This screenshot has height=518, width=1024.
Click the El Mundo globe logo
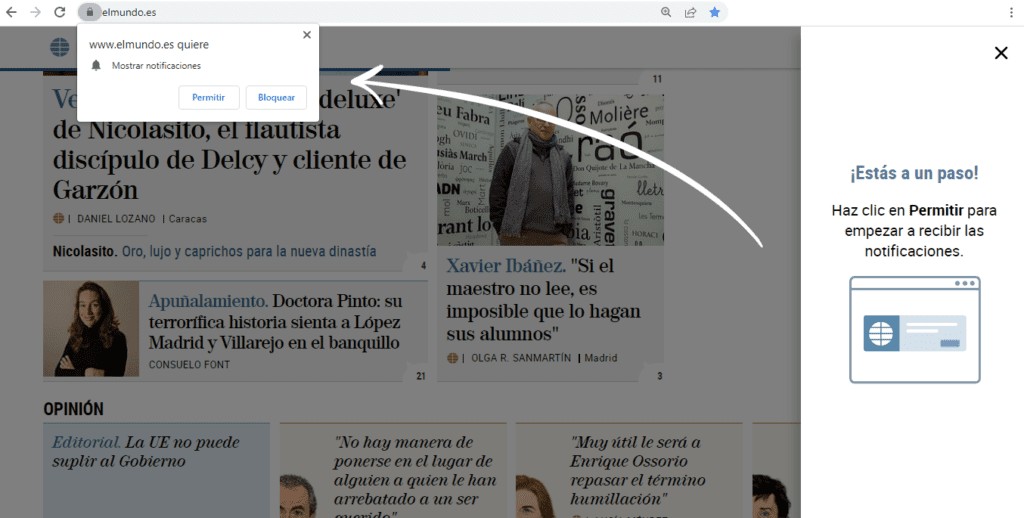[59, 46]
